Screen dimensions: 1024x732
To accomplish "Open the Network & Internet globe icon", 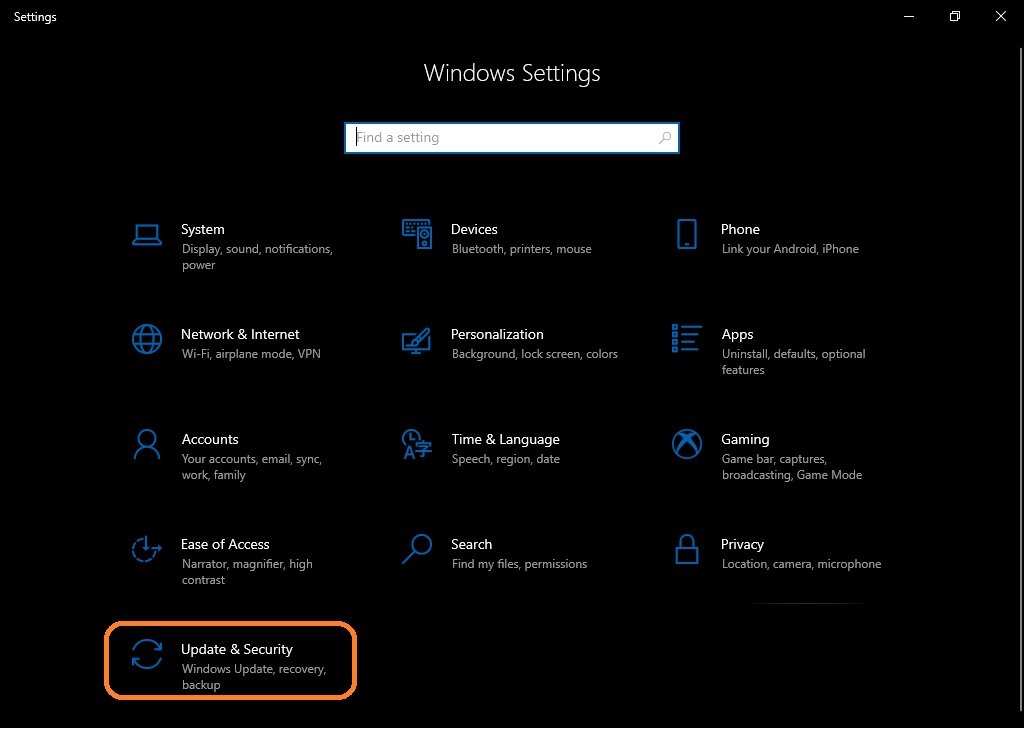I will (147, 339).
